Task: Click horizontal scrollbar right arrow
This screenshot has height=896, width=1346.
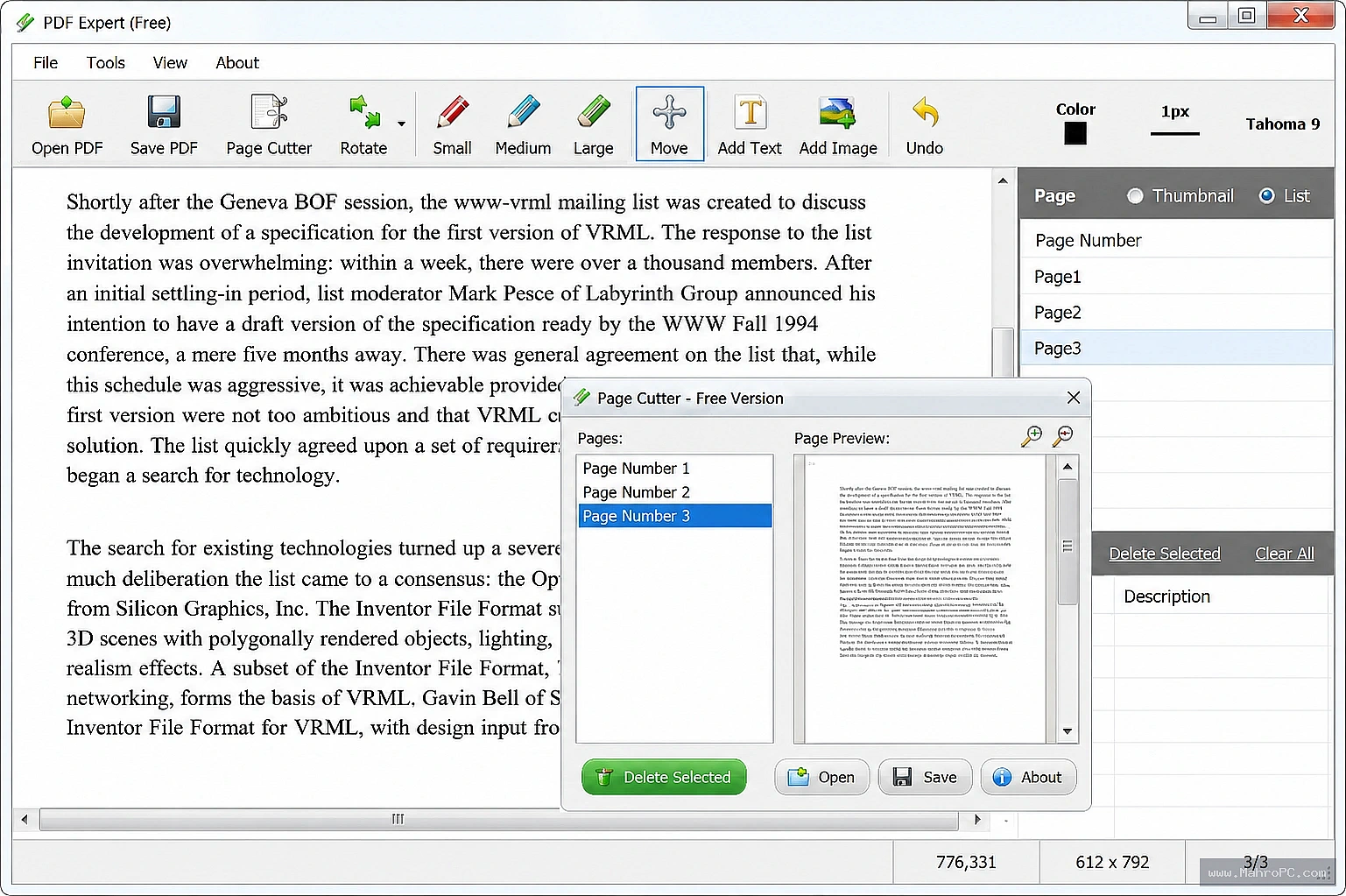Action: [x=977, y=820]
